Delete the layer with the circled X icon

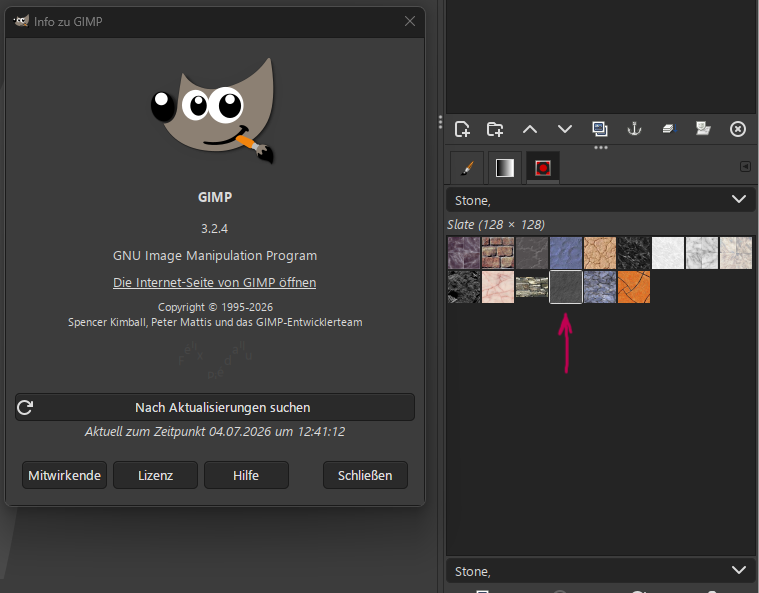[x=738, y=129]
